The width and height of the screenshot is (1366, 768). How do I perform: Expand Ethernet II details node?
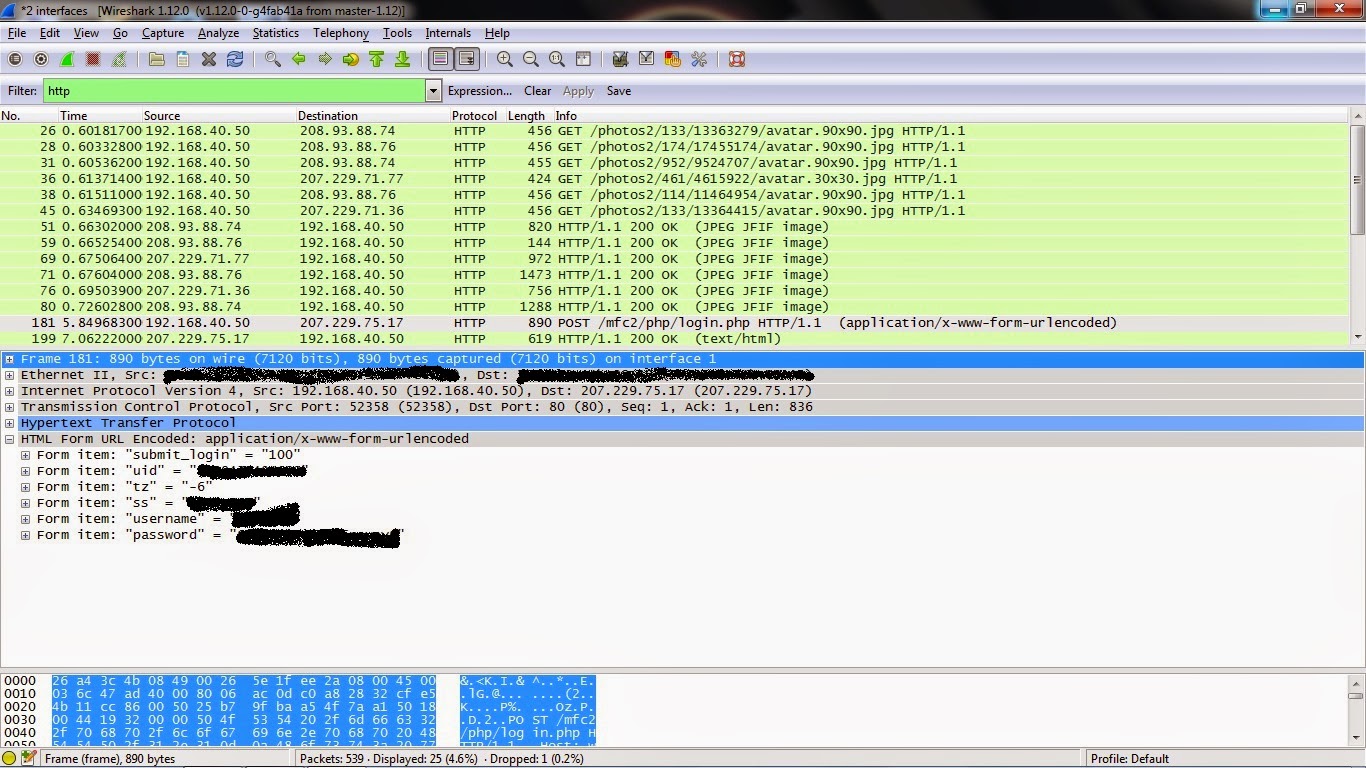[x=9, y=375]
